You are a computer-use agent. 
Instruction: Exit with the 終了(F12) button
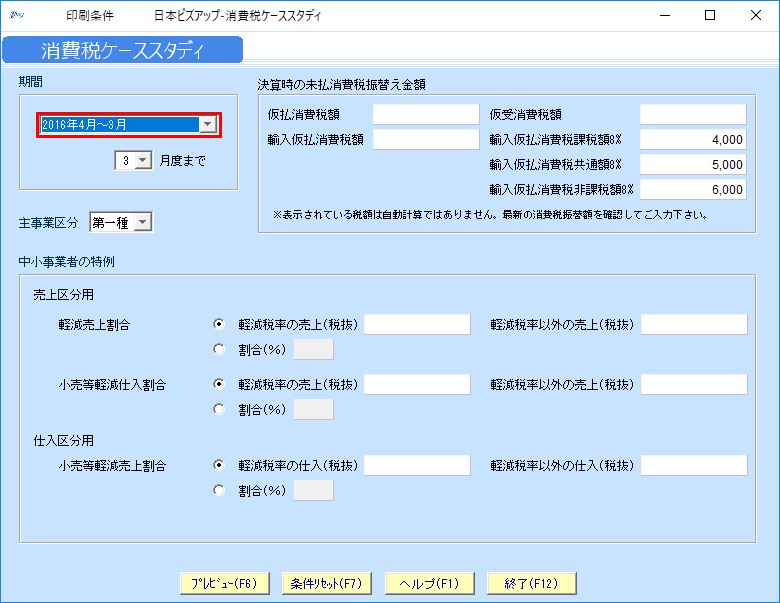coord(532,583)
